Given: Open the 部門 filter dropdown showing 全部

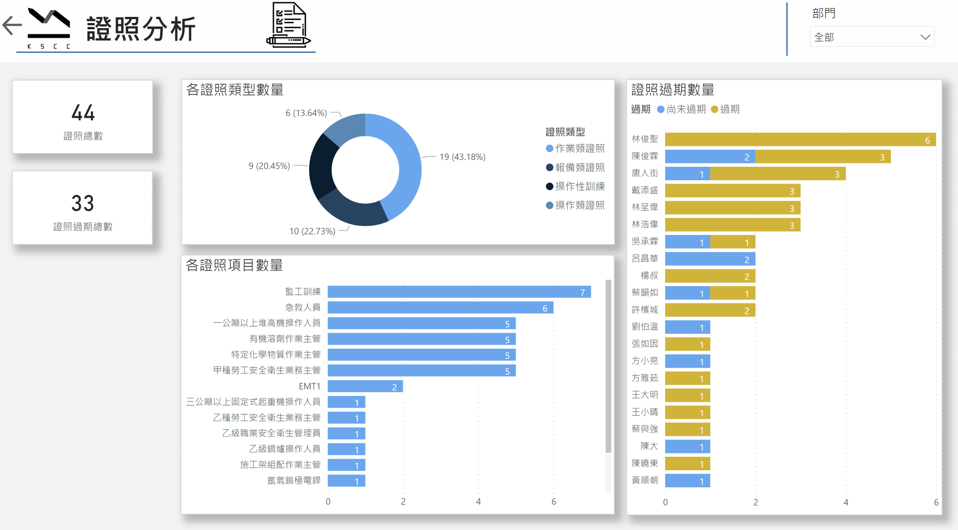Looking at the screenshot, I should pyautogui.click(x=872, y=37).
